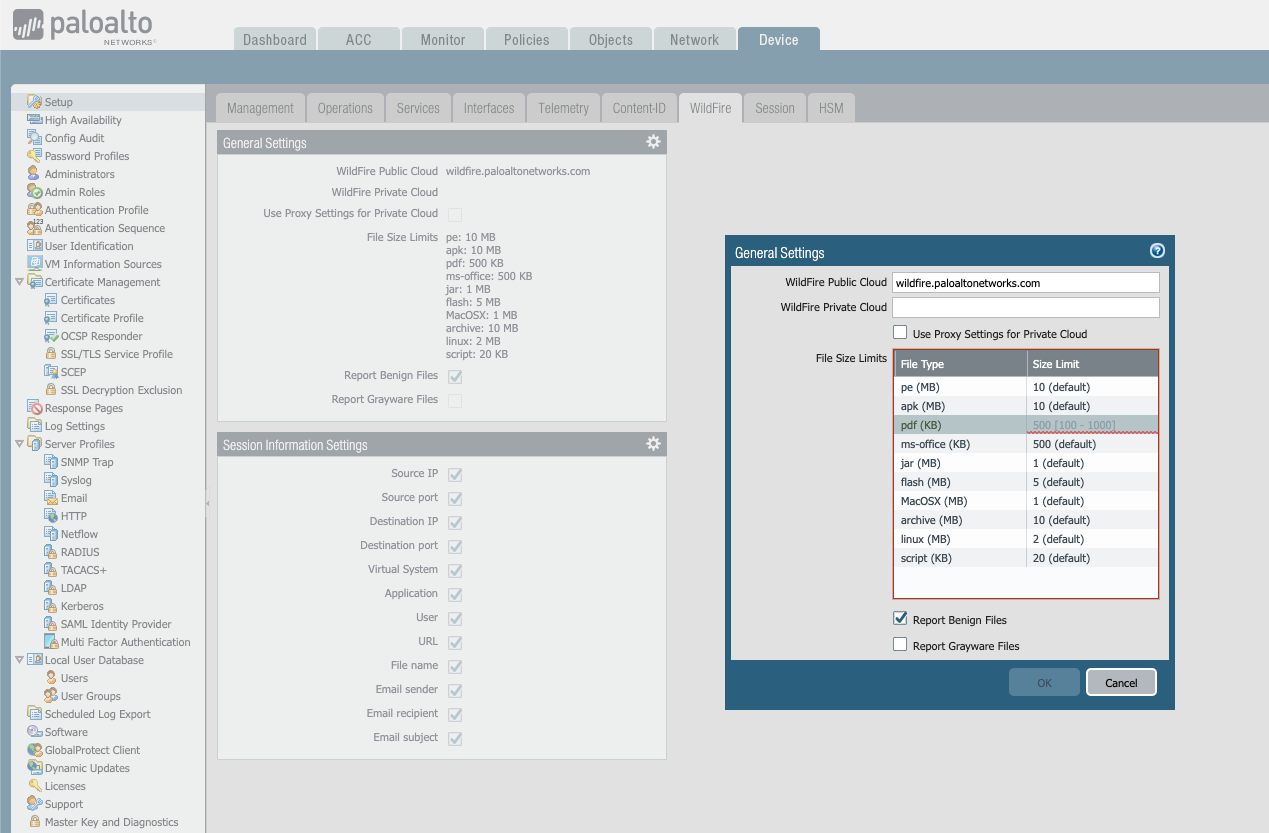Collapse the Certificate Management tree node
Viewport: 1269px width, 833px height.
[19, 282]
